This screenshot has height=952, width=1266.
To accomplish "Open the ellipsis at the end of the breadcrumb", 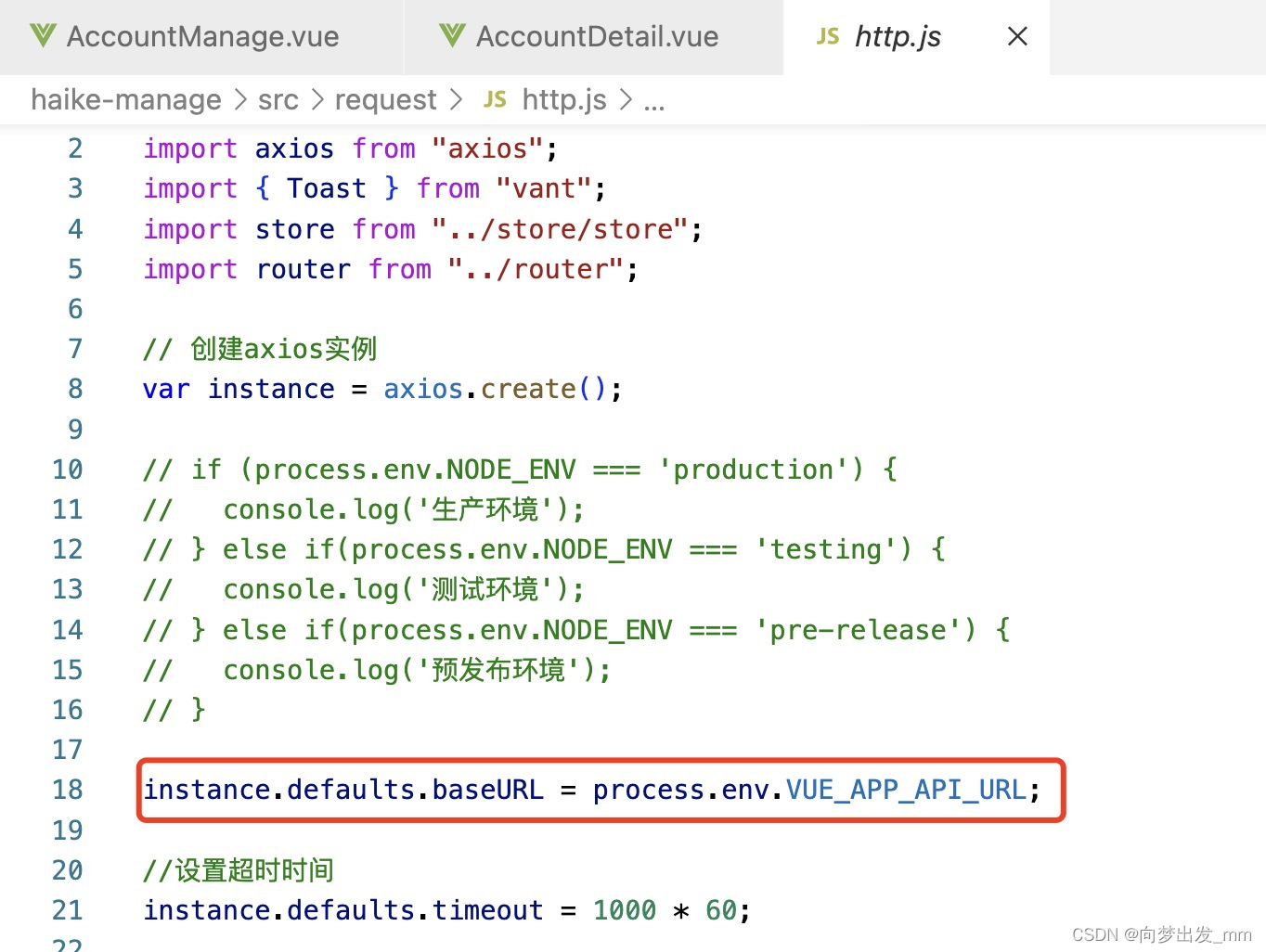I will 655,99.
